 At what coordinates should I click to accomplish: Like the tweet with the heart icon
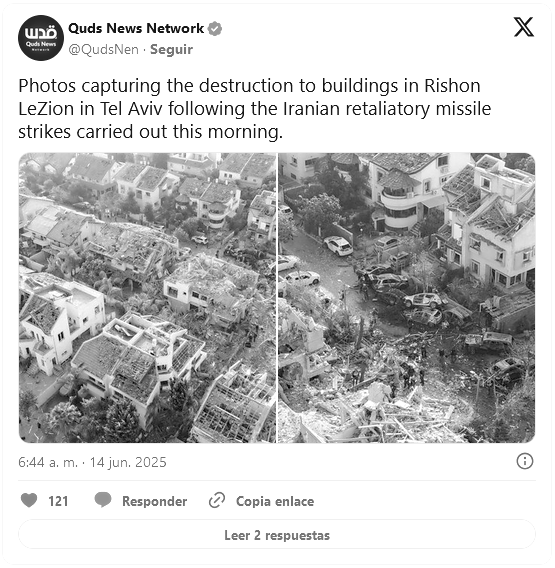coord(29,501)
